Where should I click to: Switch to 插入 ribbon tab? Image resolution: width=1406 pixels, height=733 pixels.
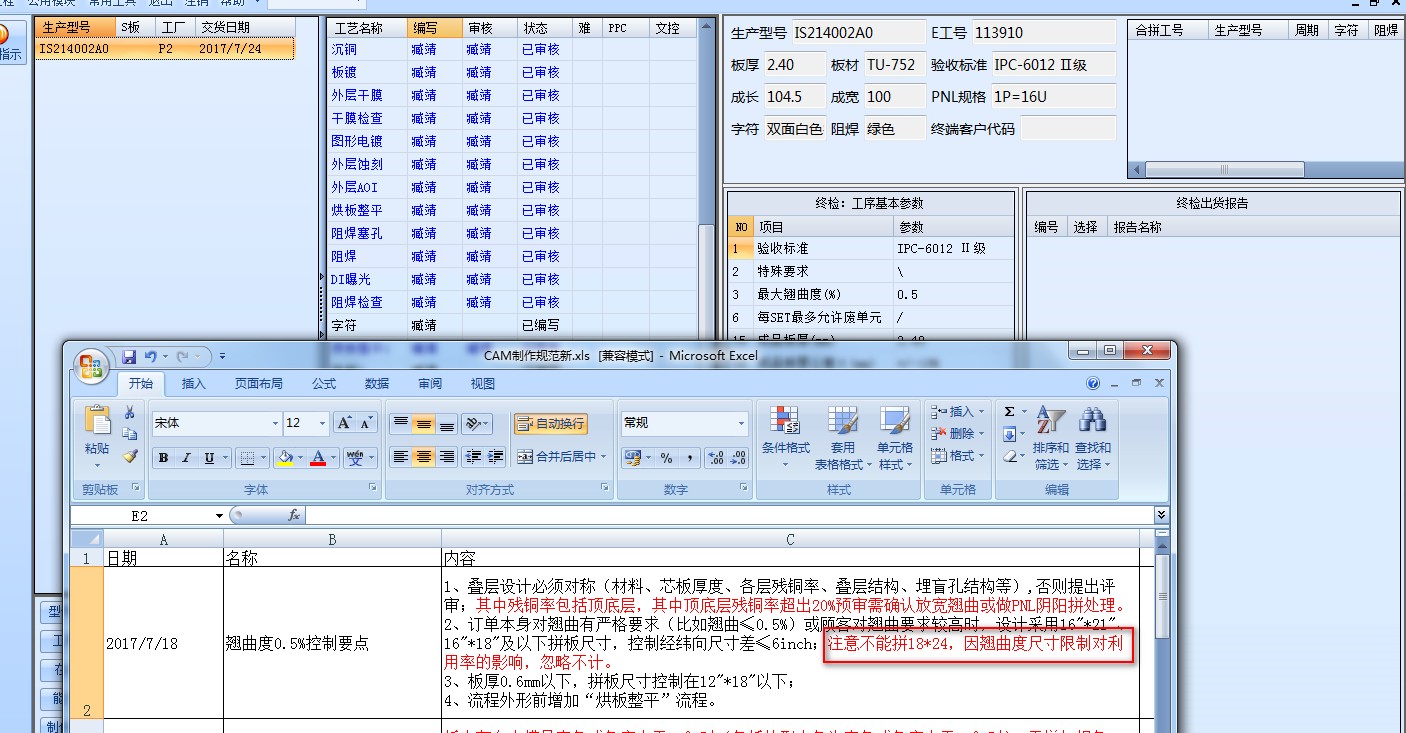(x=194, y=383)
